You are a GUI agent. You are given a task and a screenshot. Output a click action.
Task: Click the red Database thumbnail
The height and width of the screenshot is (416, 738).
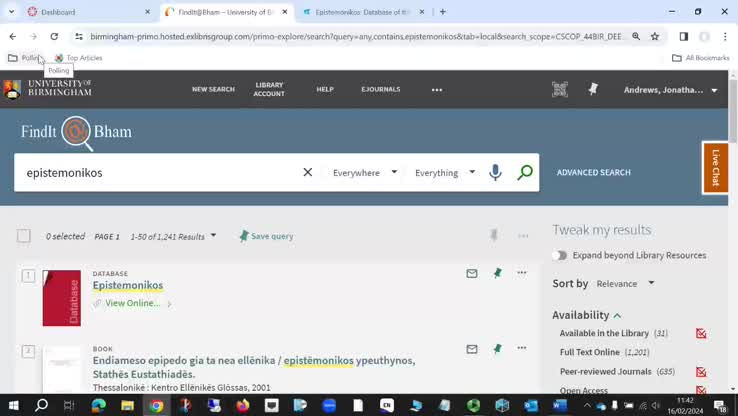point(62,298)
